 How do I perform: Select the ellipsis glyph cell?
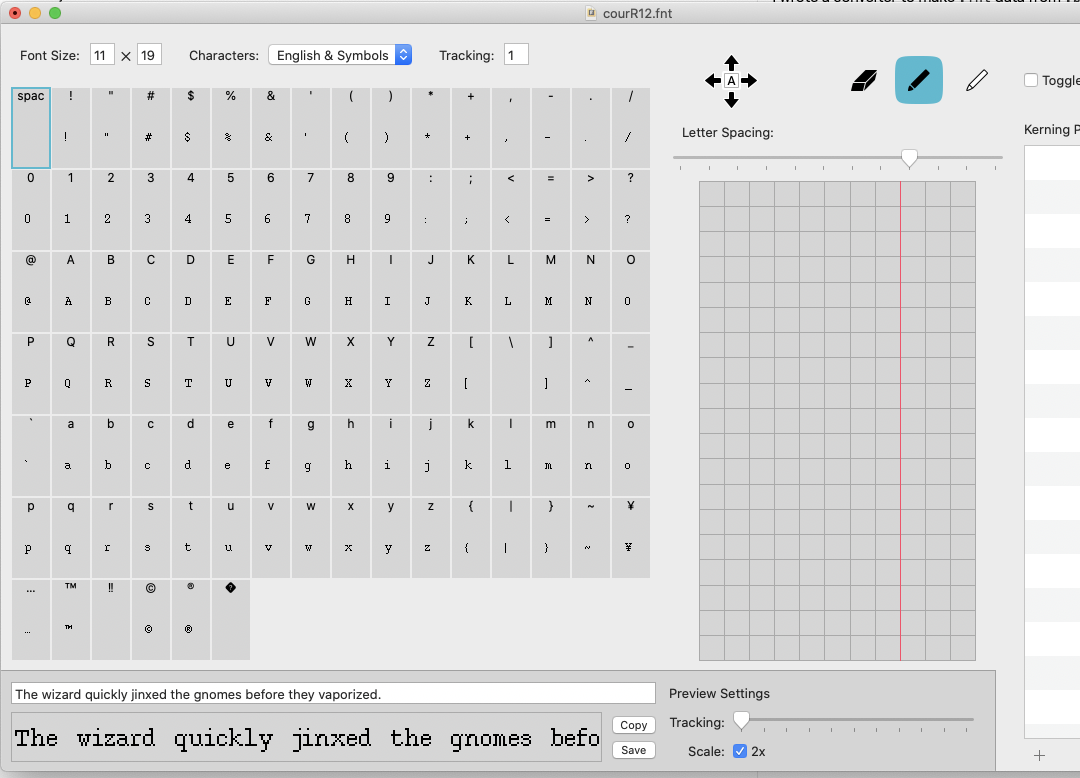tap(30, 620)
